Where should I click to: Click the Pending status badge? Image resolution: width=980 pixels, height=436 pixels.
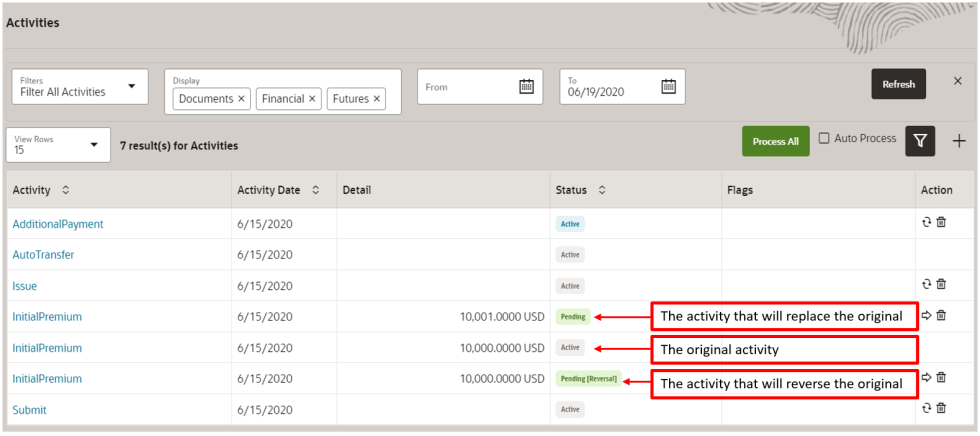(x=572, y=317)
